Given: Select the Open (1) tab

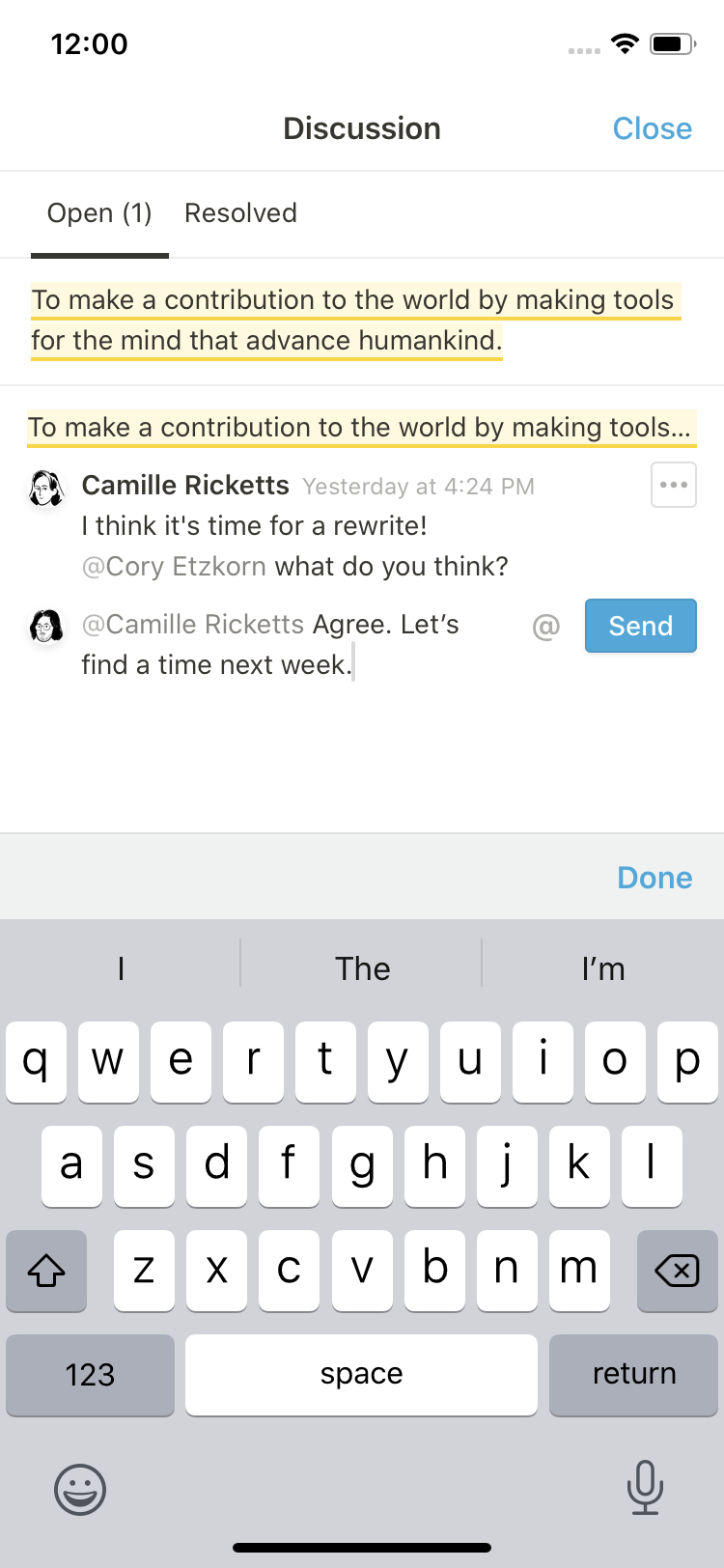Looking at the screenshot, I should (x=99, y=213).
